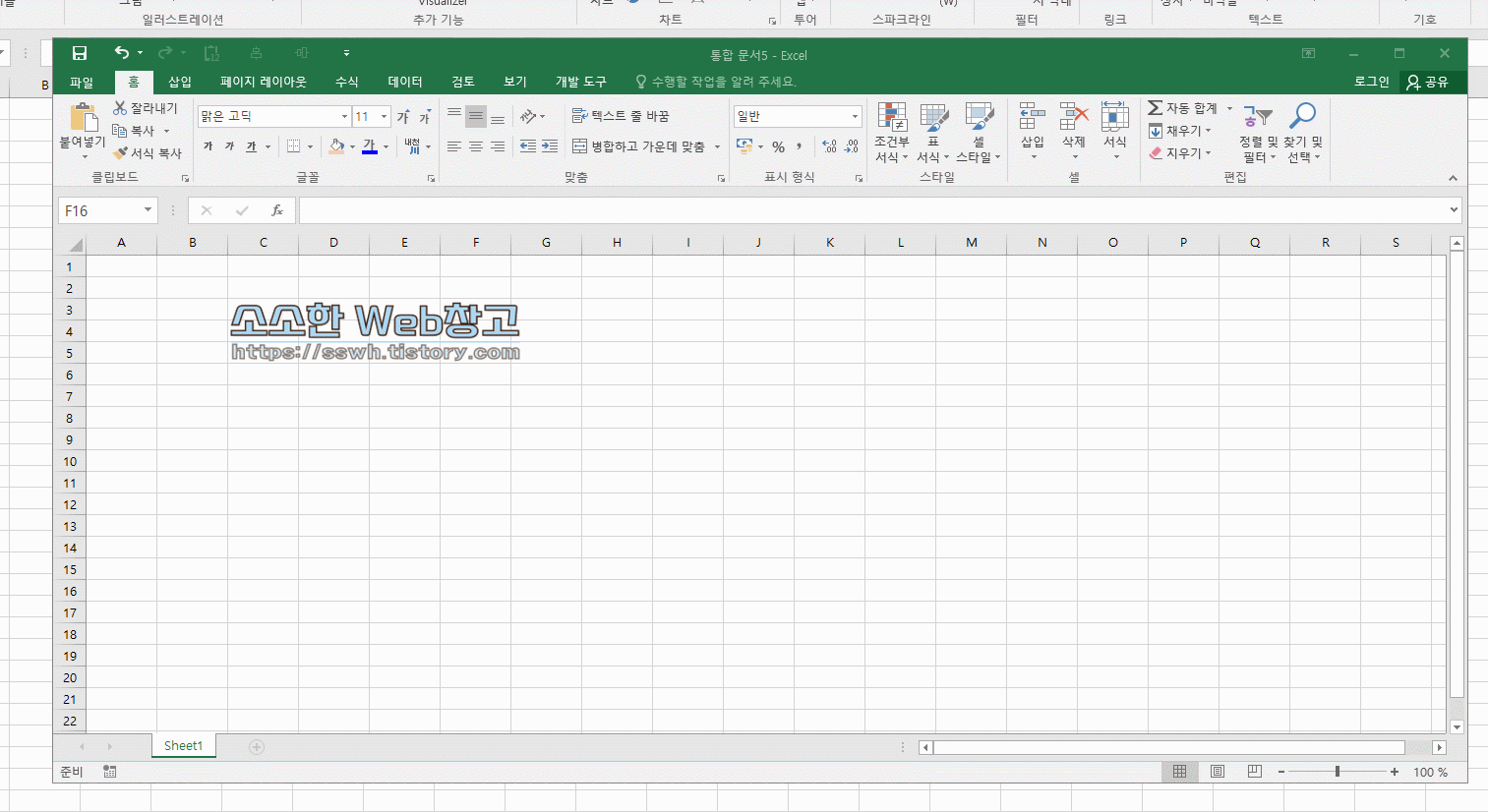Toggle align text left
1488x812 pixels.
(454, 146)
